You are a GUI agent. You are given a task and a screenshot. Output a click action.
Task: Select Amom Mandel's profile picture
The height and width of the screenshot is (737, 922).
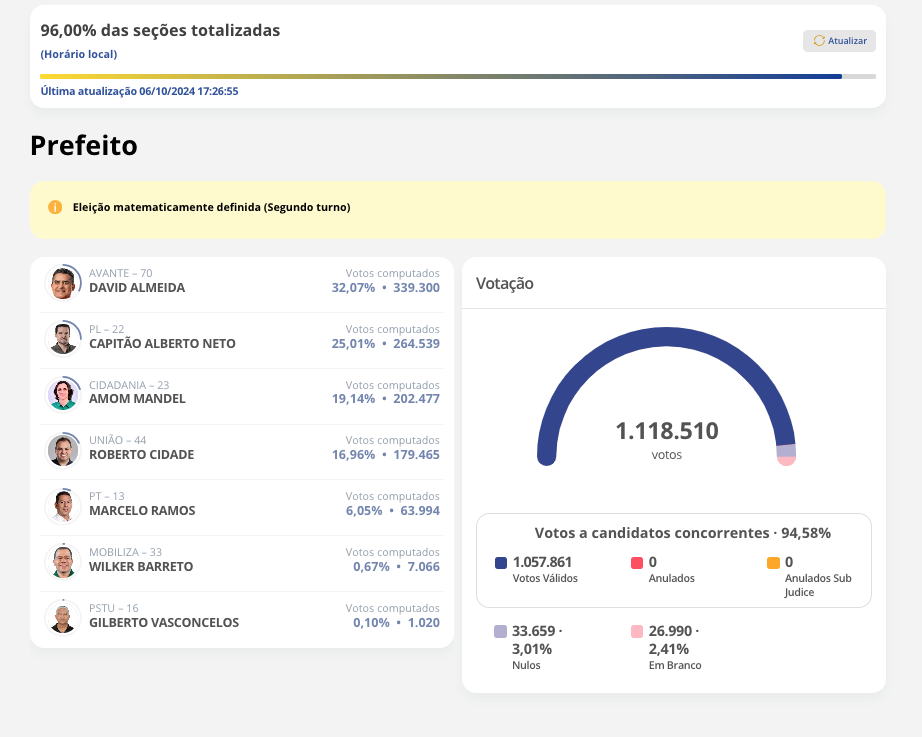63,394
